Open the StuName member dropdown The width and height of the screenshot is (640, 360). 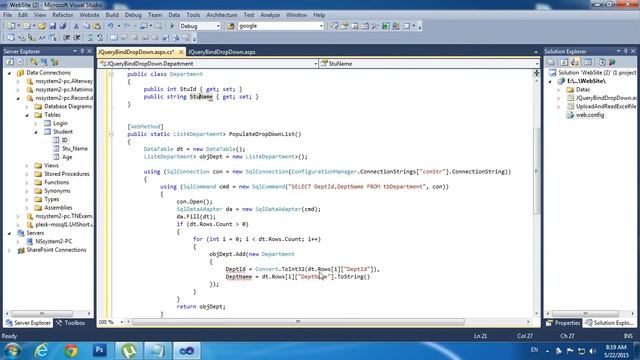click(x=536, y=64)
